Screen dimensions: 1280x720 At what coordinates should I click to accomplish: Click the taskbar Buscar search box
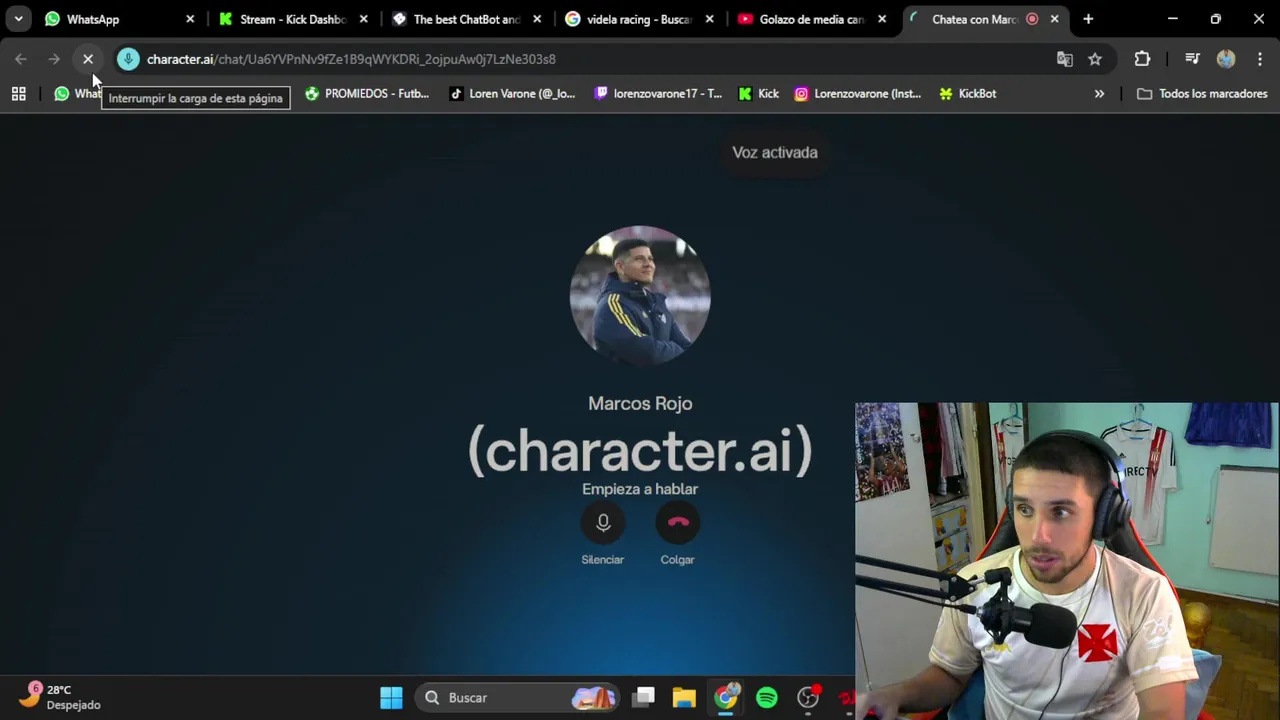[x=518, y=698]
